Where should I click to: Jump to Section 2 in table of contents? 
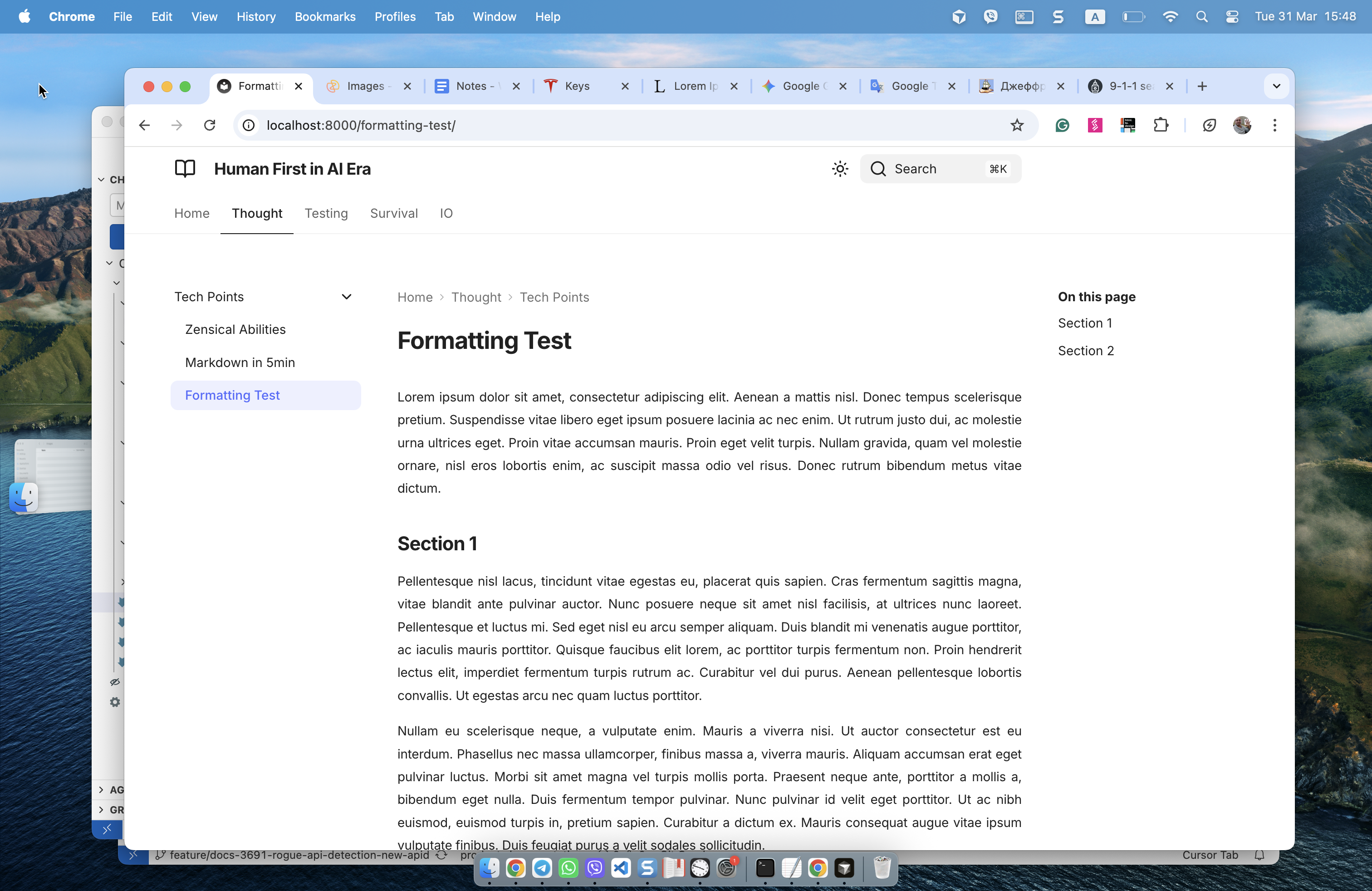click(x=1086, y=350)
